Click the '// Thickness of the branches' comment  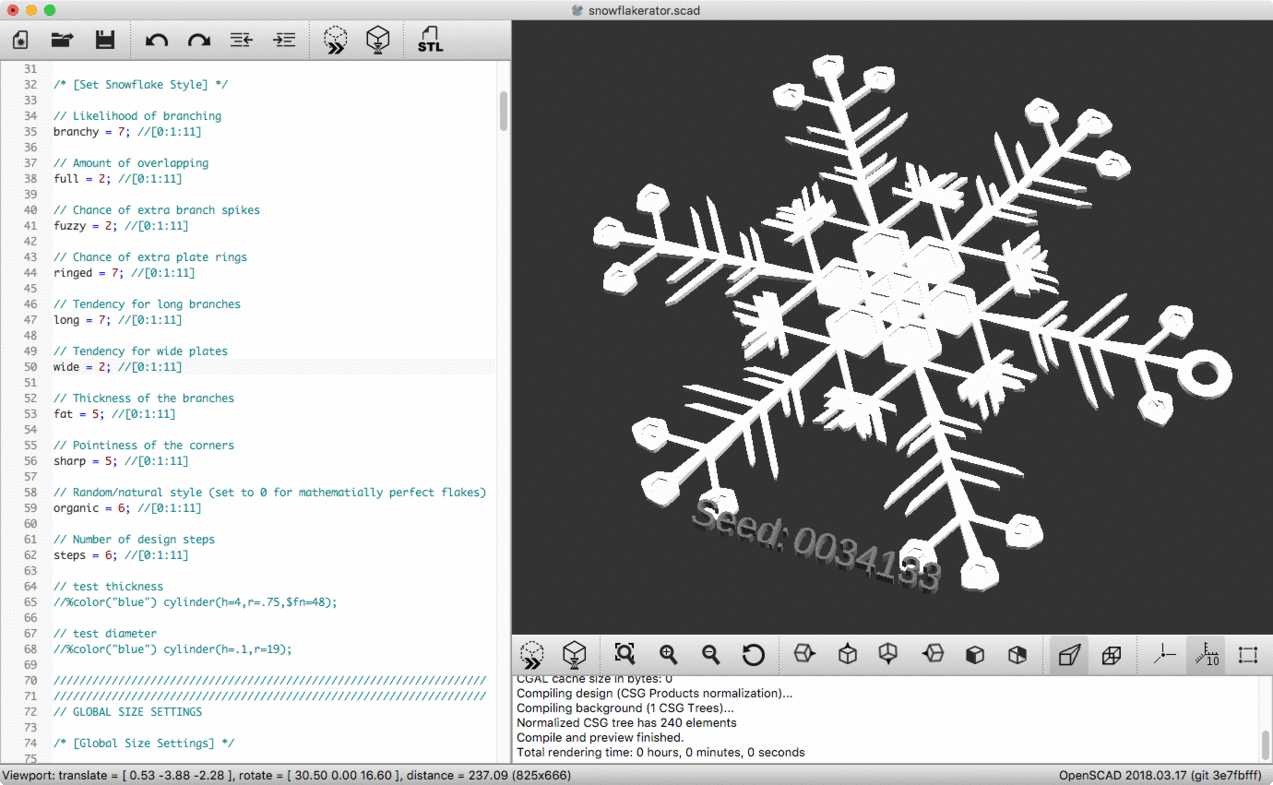click(143, 398)
